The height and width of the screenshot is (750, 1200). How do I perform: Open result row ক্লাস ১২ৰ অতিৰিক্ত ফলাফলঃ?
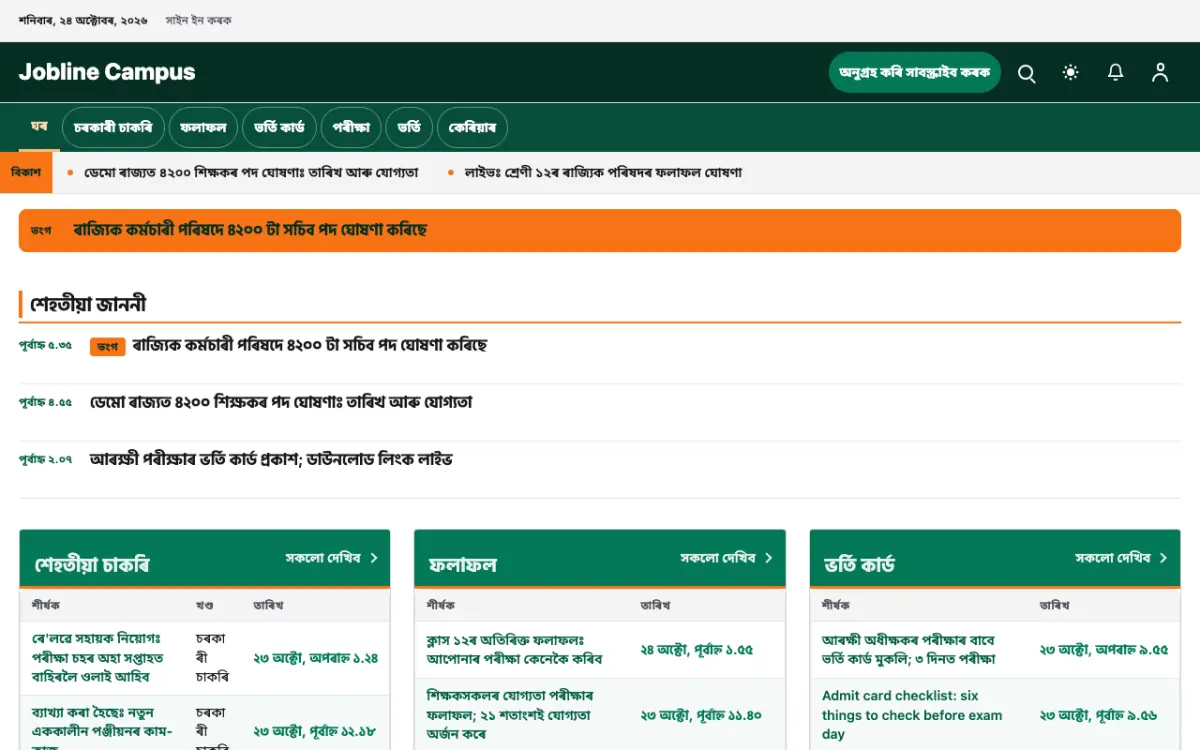click(x=515, y=649)
